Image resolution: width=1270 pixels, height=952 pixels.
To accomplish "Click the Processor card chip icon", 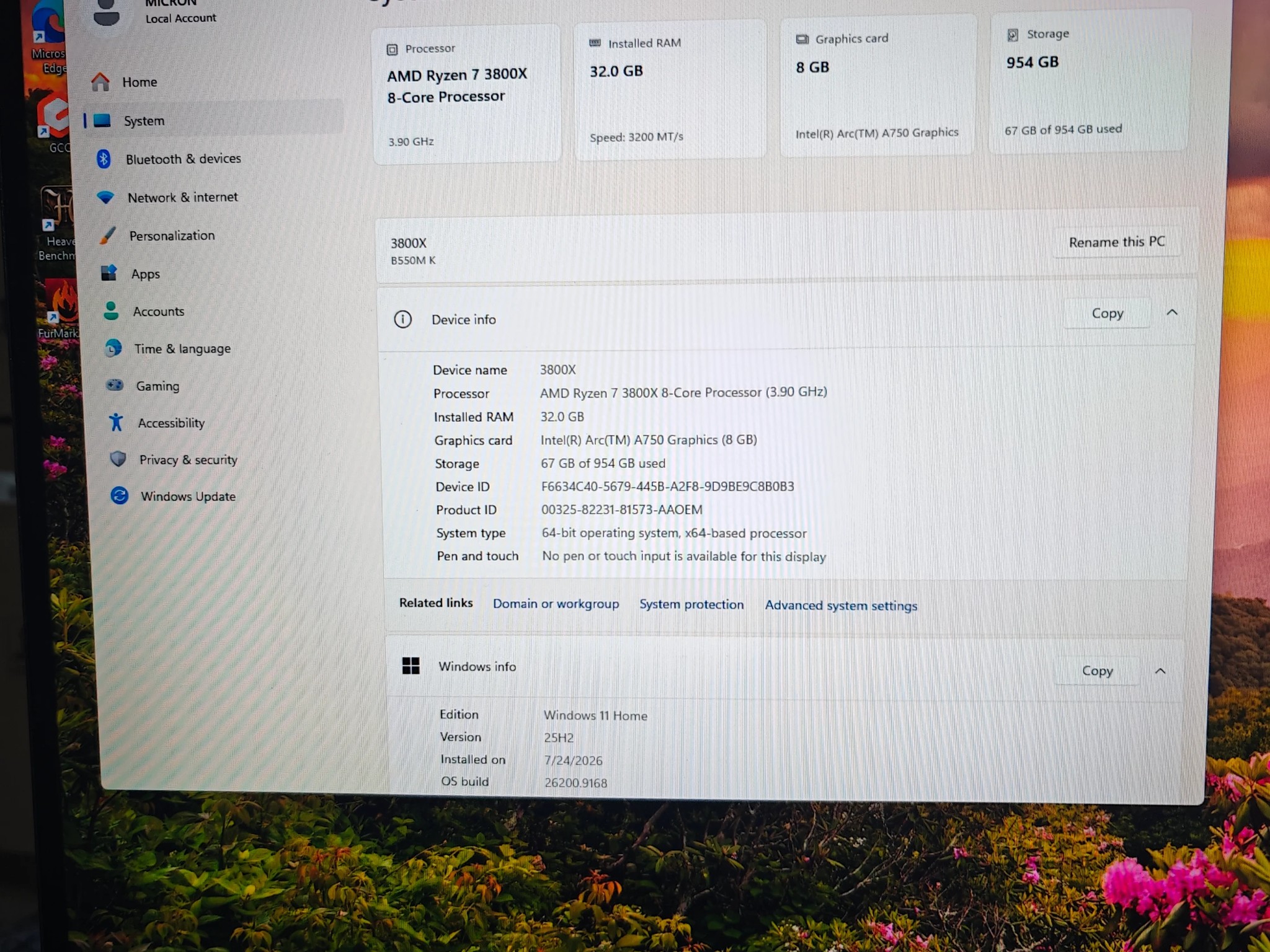I will [x=392, y=50].
